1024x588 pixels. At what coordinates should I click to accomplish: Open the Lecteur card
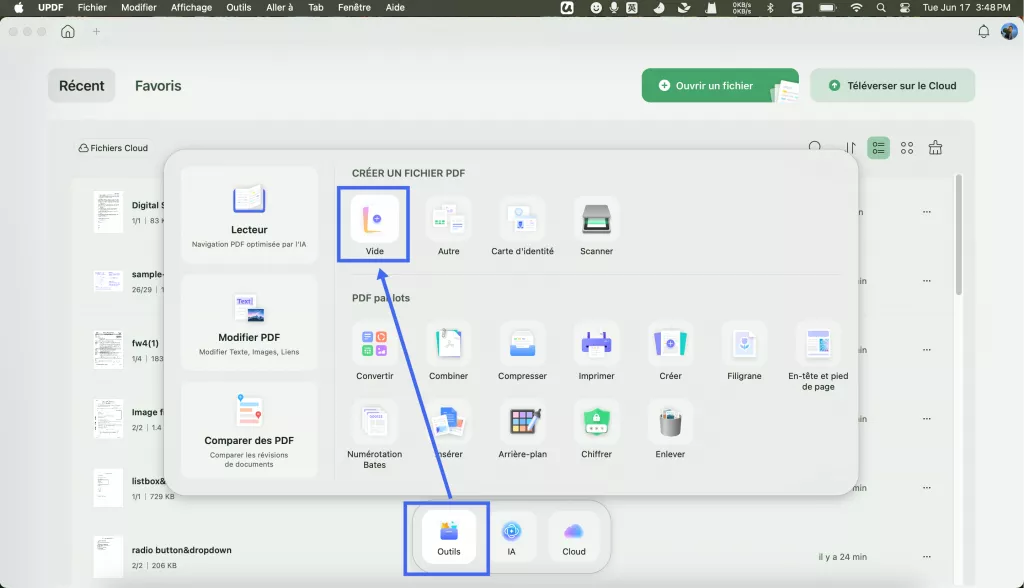pos(249,215)
